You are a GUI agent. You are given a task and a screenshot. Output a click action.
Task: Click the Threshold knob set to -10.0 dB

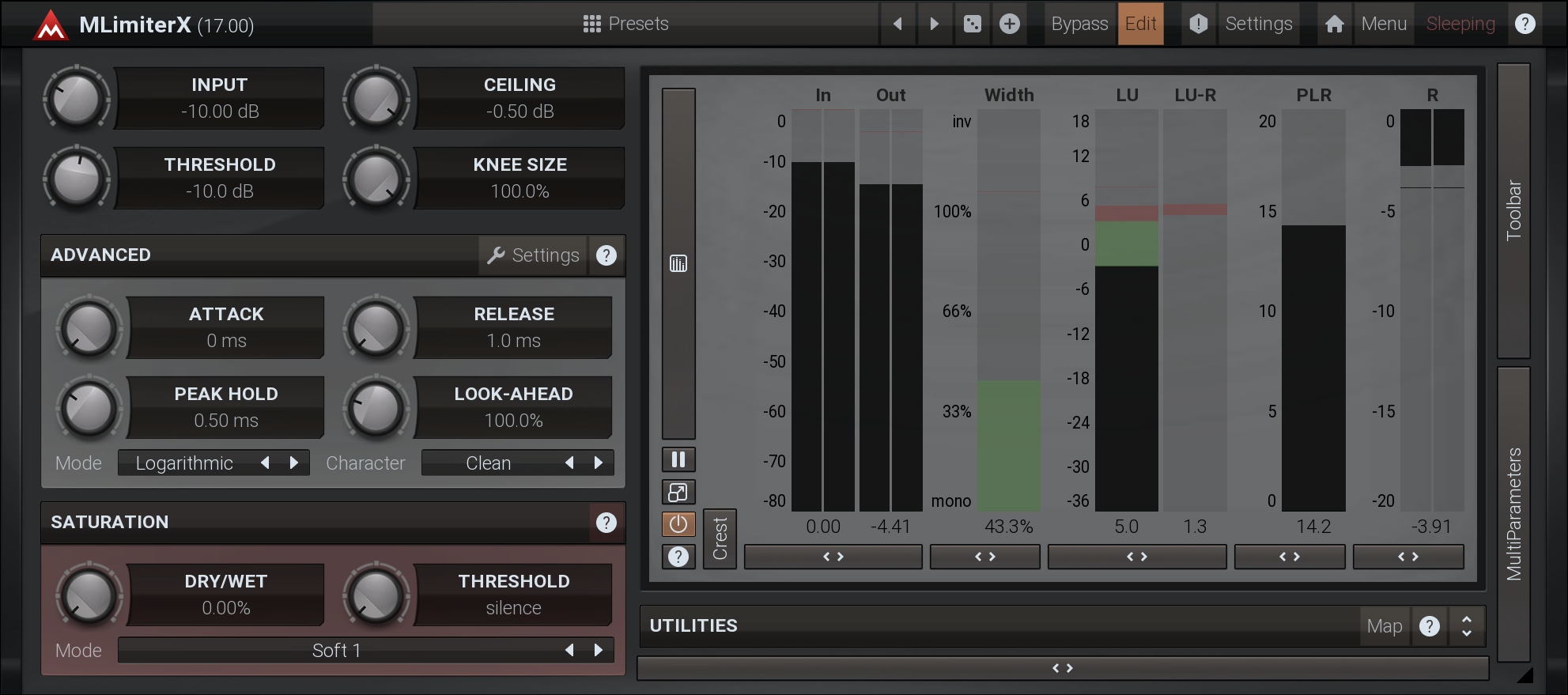77,178
